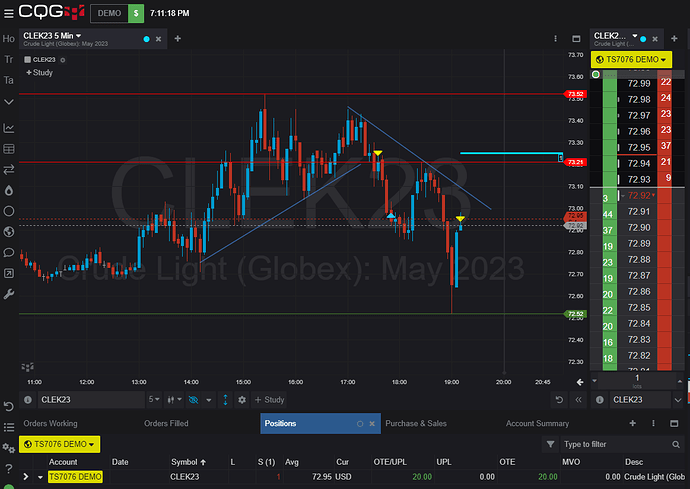Click the 72.95 price row in DOM
690x489 pixels.
click(x=637, y=147)
